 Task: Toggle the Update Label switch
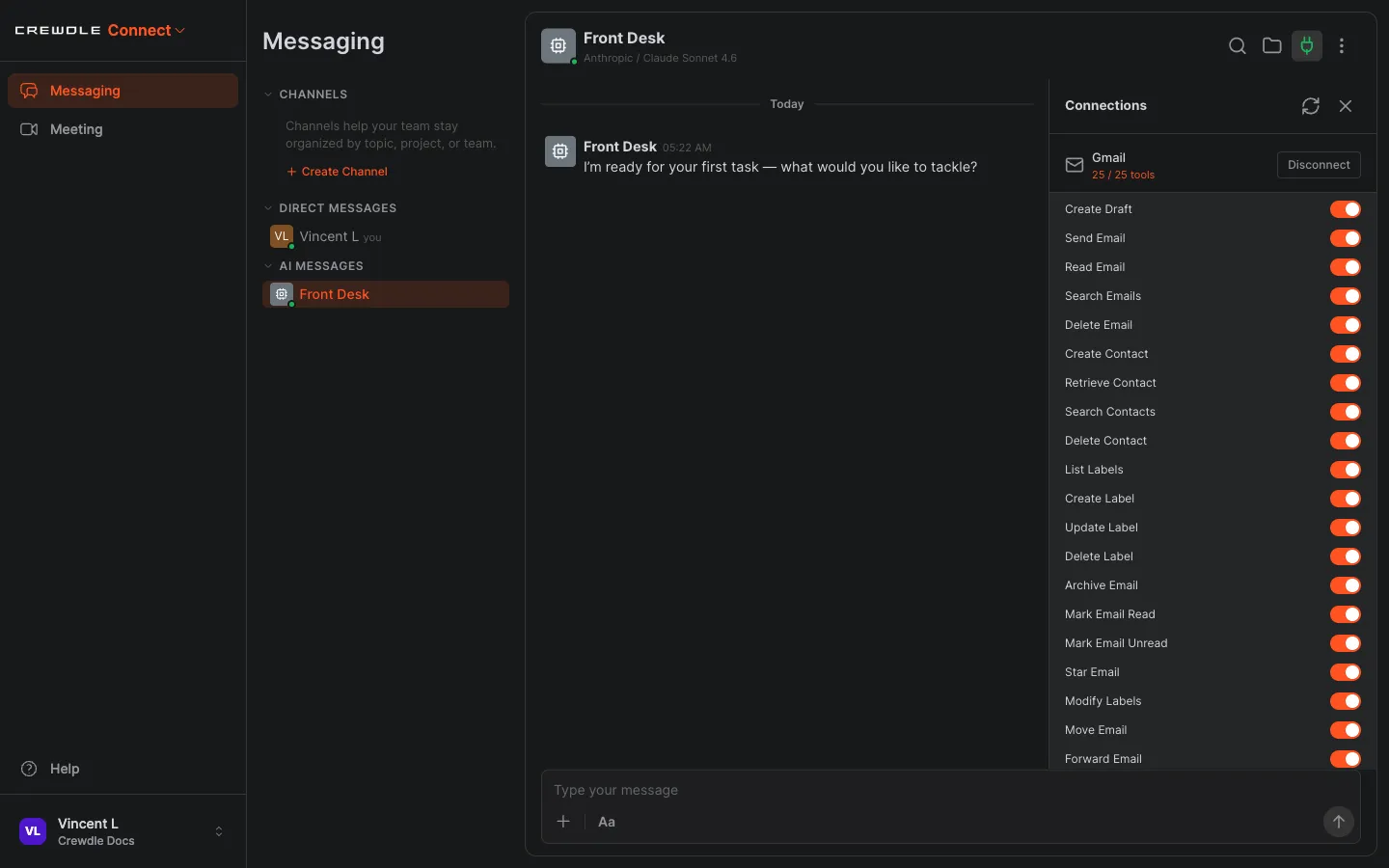pyautogui.click(x=1345, y=528)
